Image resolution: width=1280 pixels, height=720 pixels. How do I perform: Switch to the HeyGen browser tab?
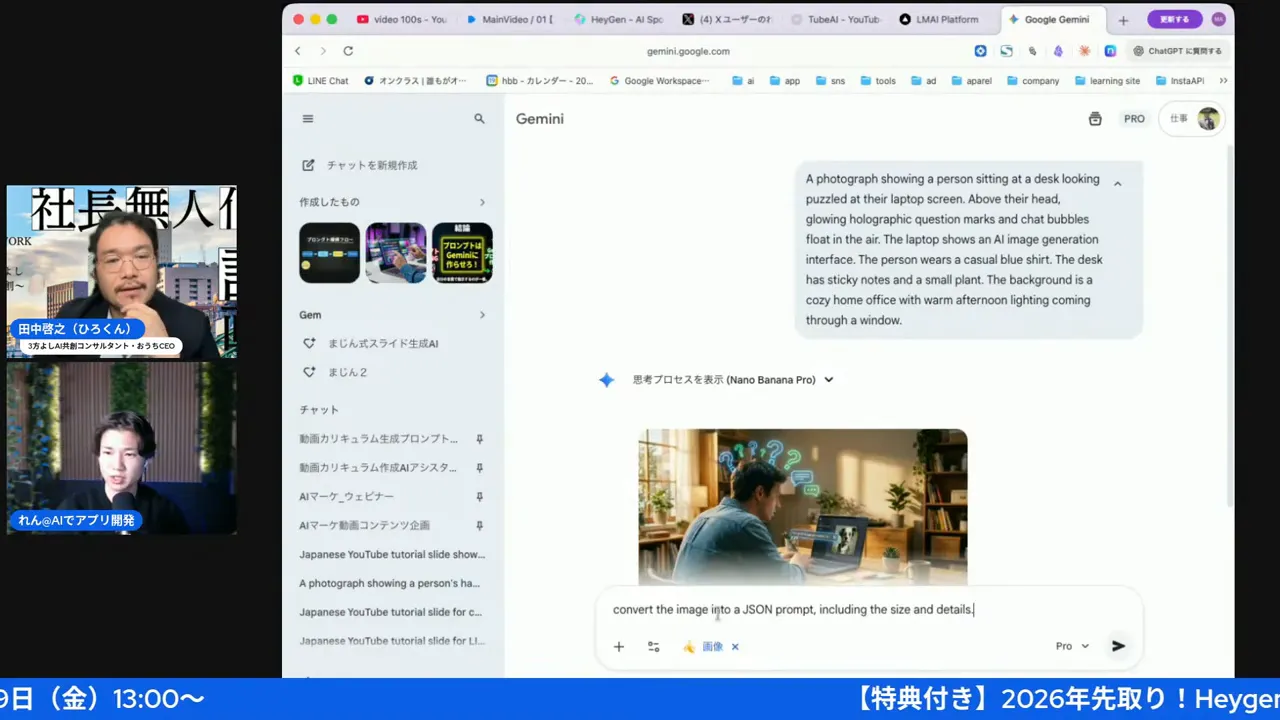click(617, 18)
